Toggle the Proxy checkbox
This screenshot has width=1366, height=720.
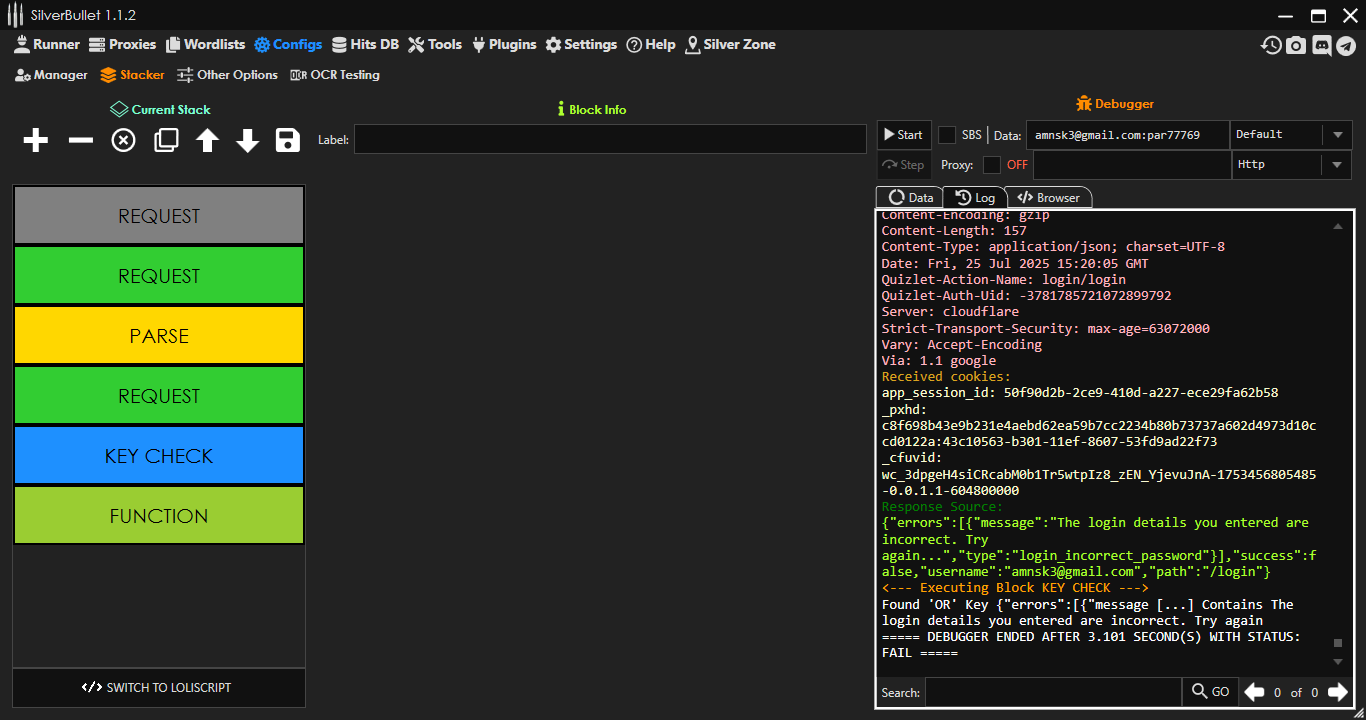coord(991,165)
